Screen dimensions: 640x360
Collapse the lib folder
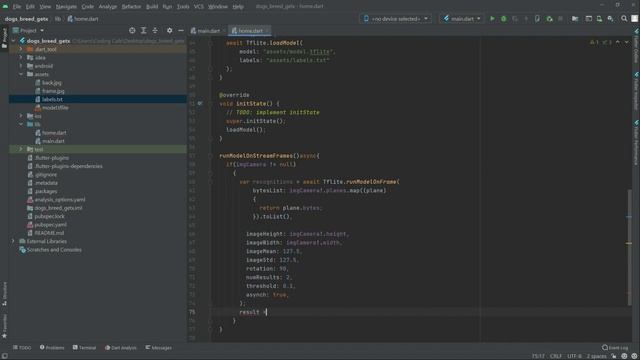coord(21,124)
